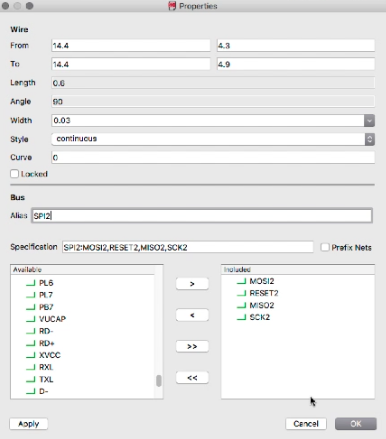Click the To X field 14.4

[131, 64]
